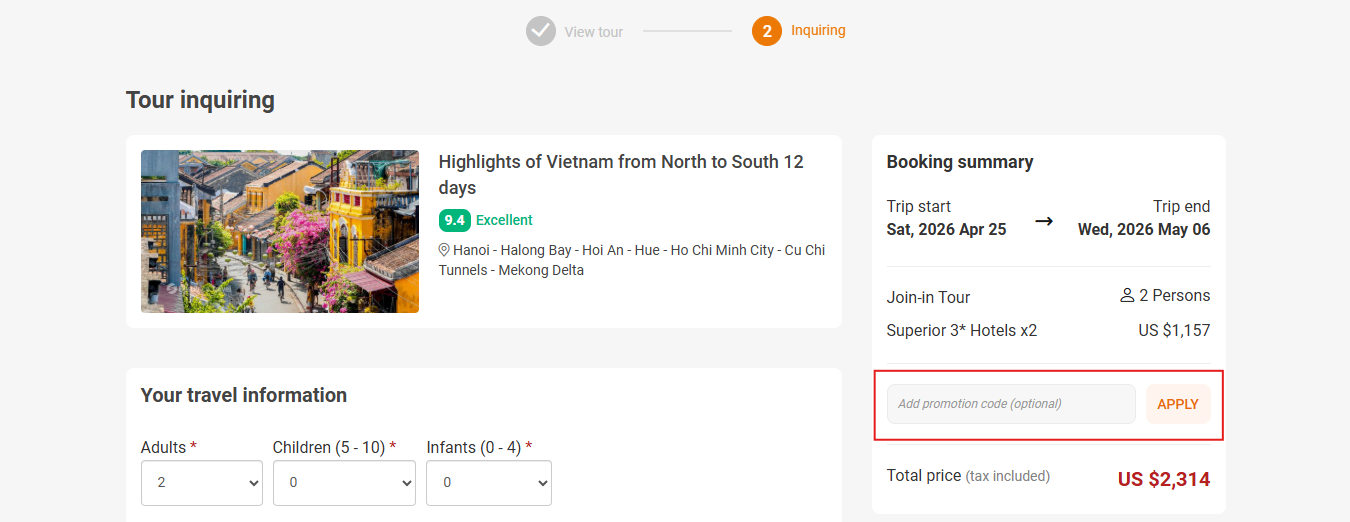Click the completed step checkmark icon
Image resolution: width=1350 pixels, height=522 pixels.
540,31
